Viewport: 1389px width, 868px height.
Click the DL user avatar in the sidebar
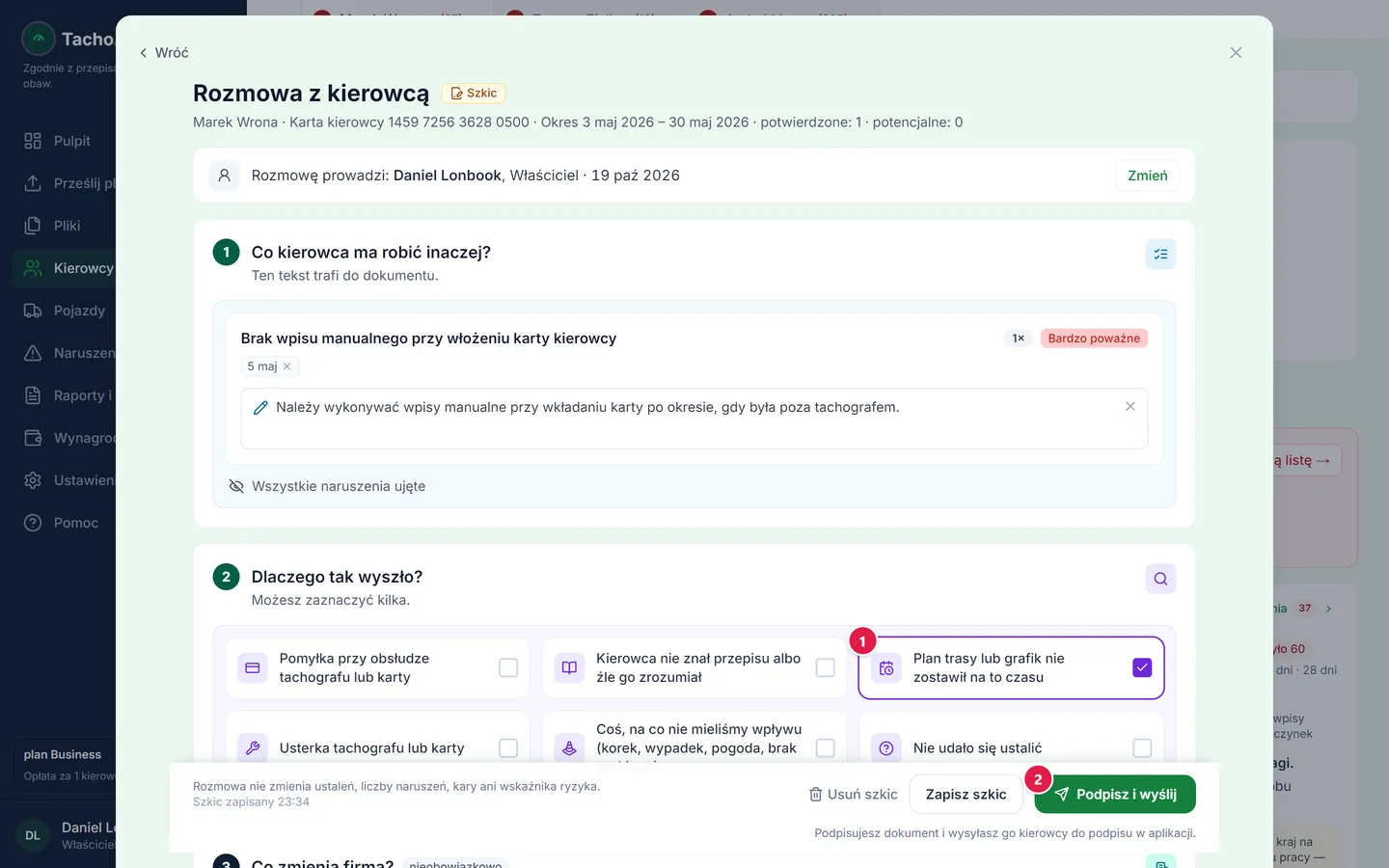point(33,835)
